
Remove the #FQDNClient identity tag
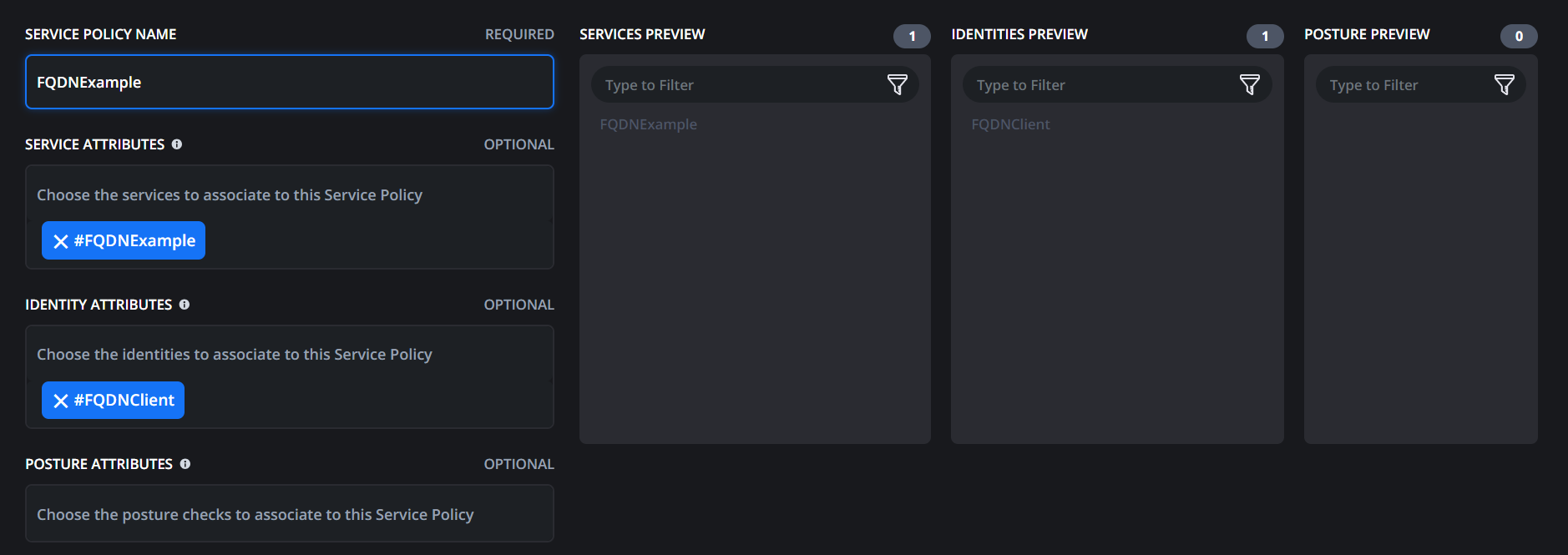click(x=60, y=401)
